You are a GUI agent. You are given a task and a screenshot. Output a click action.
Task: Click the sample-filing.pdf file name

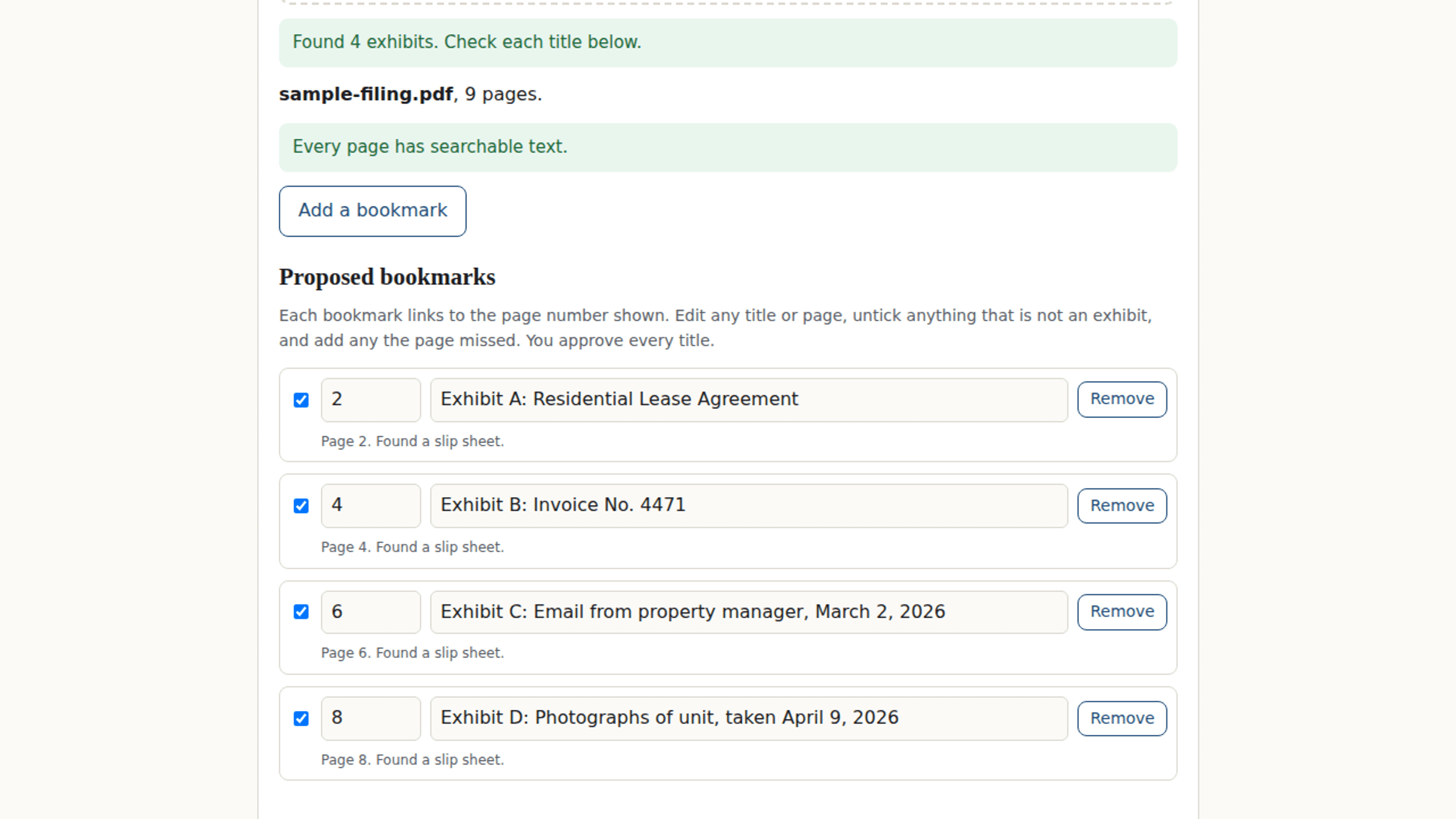click(x=366, y=94)
